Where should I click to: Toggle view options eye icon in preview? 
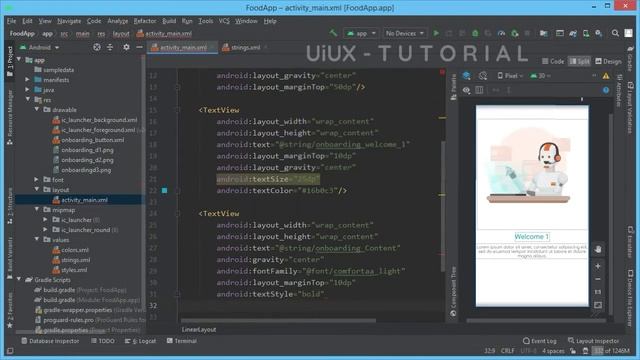point(467,90)
